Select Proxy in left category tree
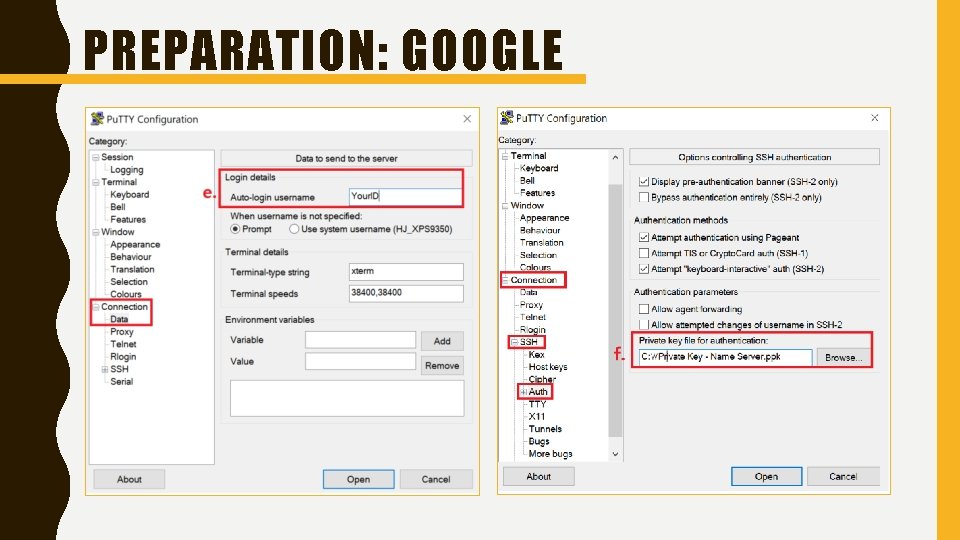The width and height of the screenshot is (960, 540). (x=122, y=332)
